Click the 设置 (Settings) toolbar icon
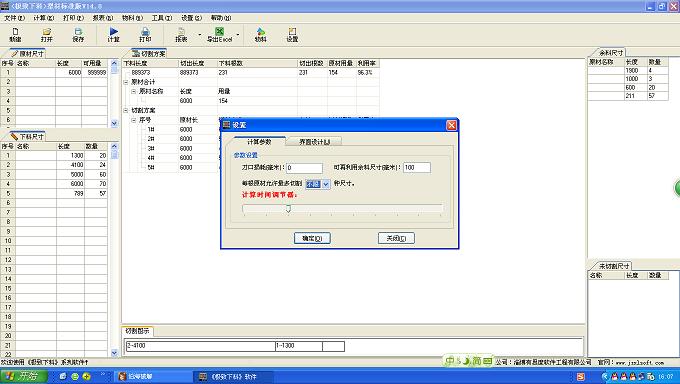Viewport: 680px width, 384px height. click(292, 35)
